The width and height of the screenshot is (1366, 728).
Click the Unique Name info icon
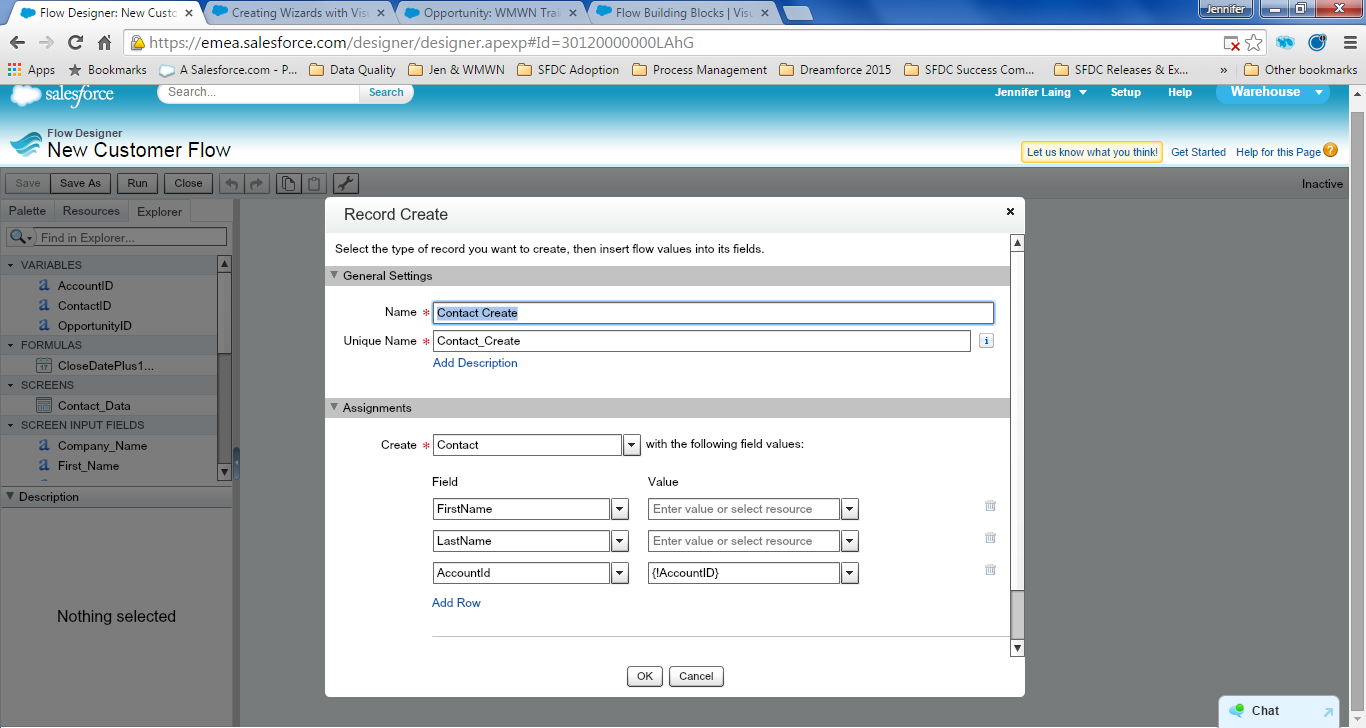click(986, 341)
